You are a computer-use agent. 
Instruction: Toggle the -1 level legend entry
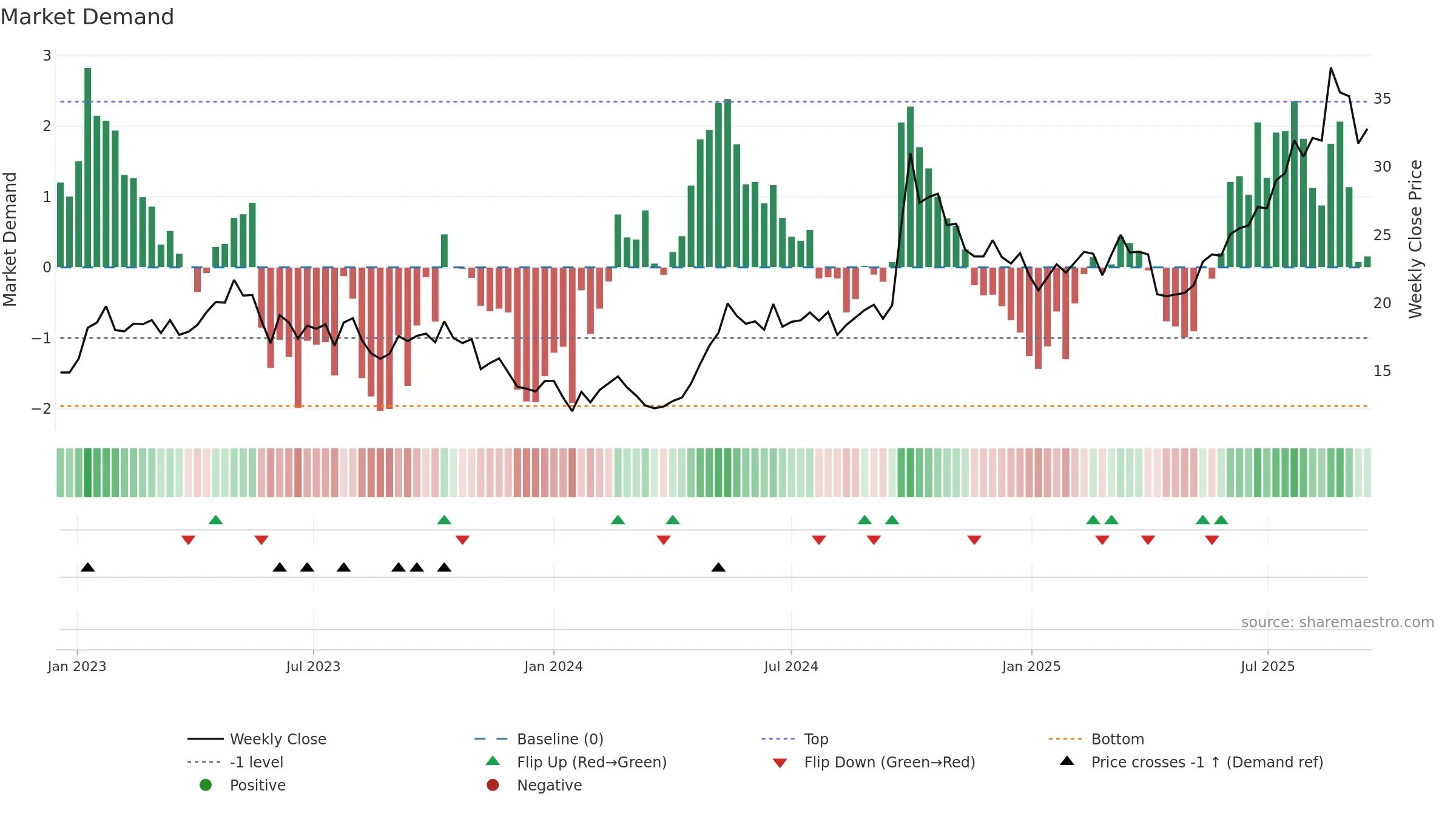pyautogui.click(x=235, y=762)
